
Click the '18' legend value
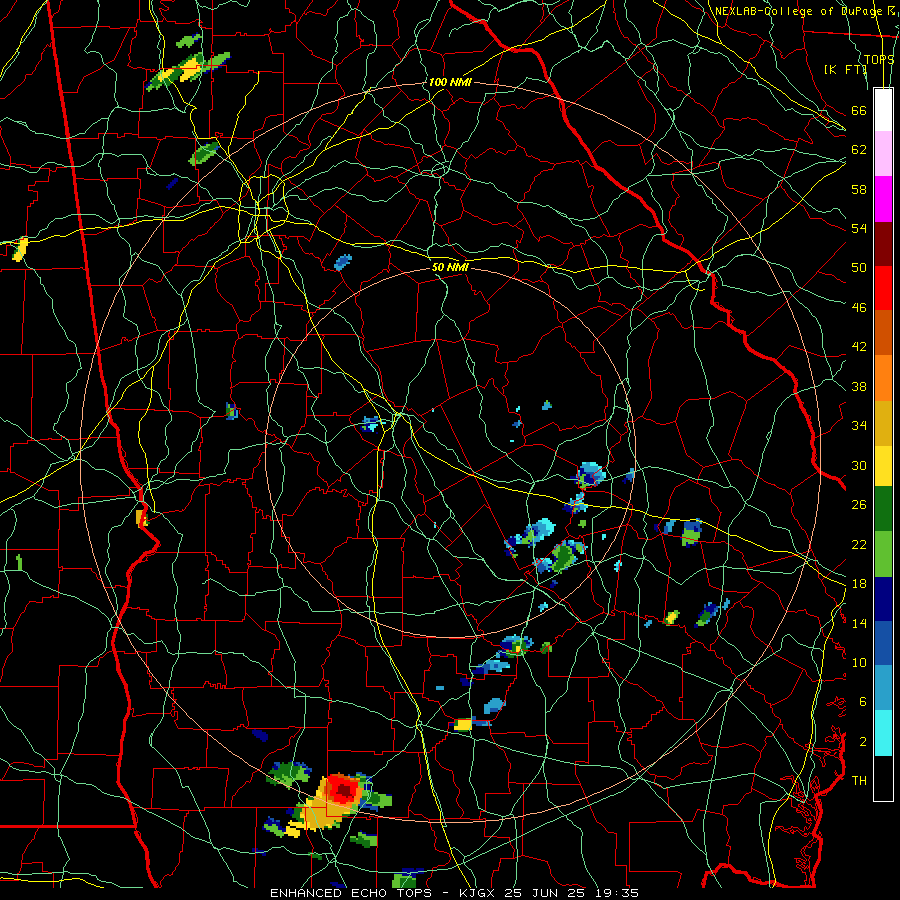(859, 584)
